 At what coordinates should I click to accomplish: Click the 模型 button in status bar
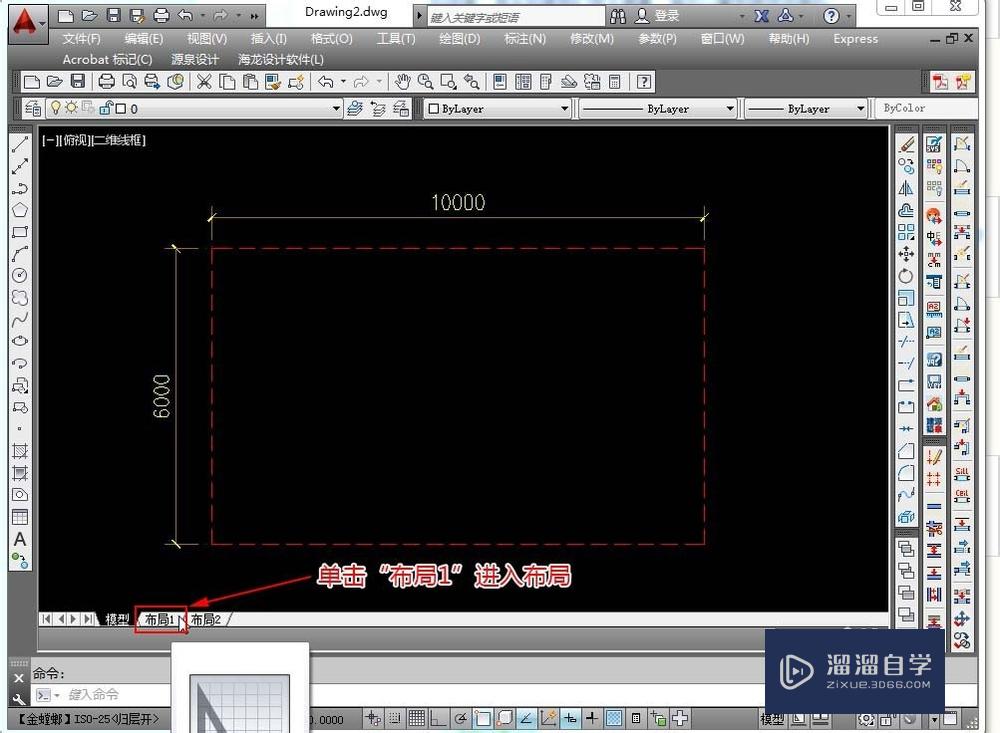pos(772,720)
